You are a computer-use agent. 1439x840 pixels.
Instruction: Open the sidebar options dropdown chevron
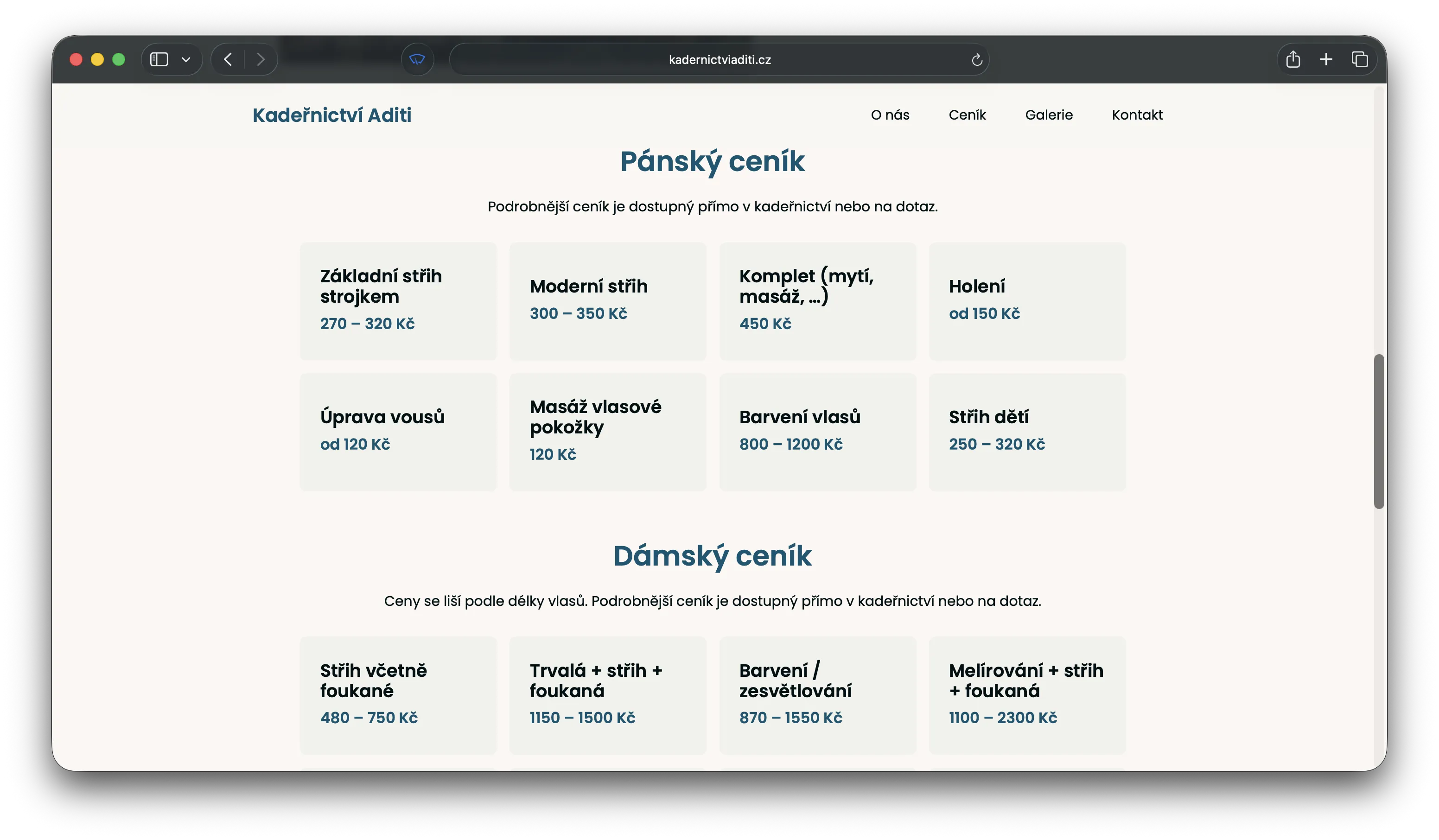click(185, 59)
